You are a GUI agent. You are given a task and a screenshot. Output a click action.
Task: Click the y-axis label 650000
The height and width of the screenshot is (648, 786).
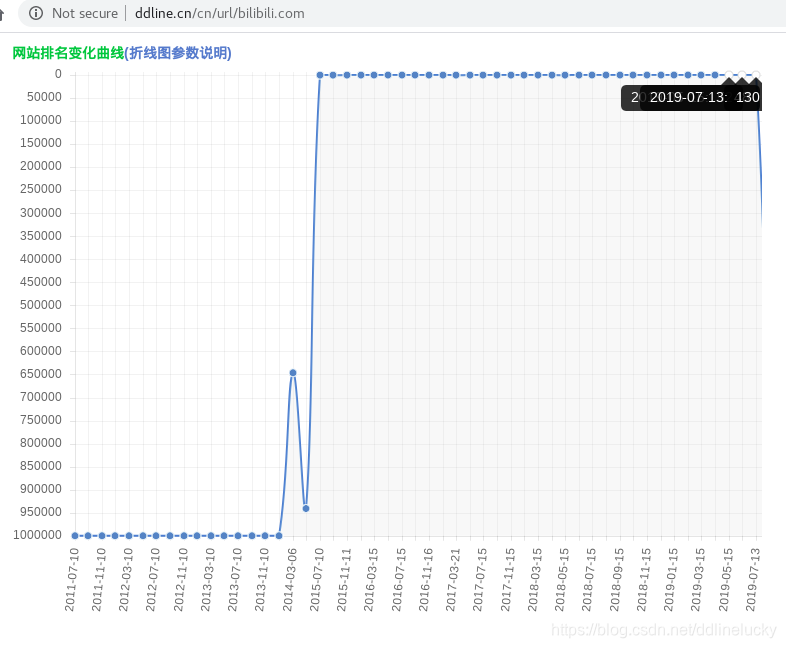click(41, 374)
